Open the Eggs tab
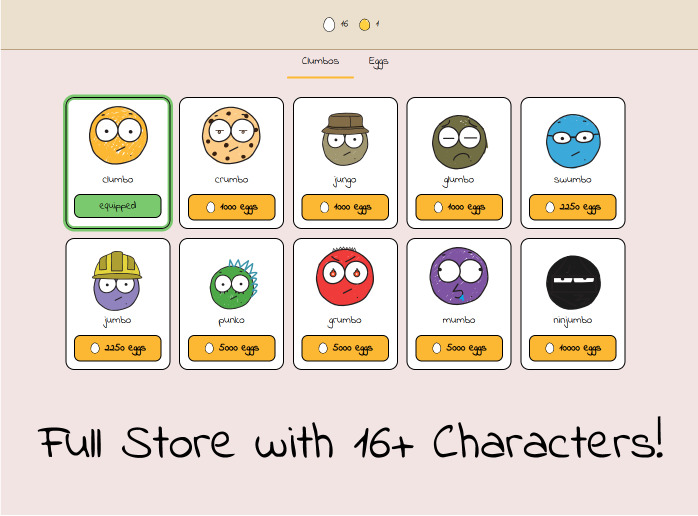This screenshot has width=698, height=516. pos(378,62)
